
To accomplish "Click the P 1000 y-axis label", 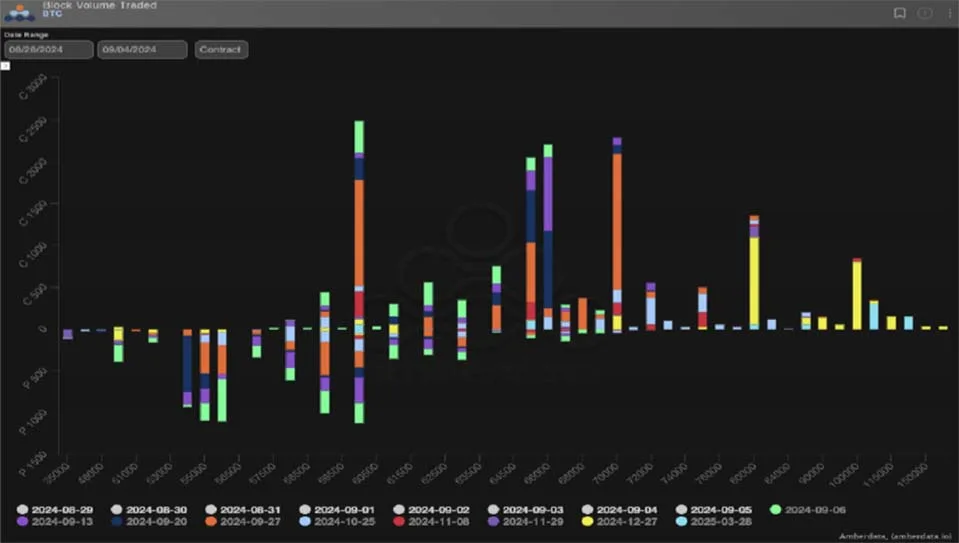I will [34, 422].
